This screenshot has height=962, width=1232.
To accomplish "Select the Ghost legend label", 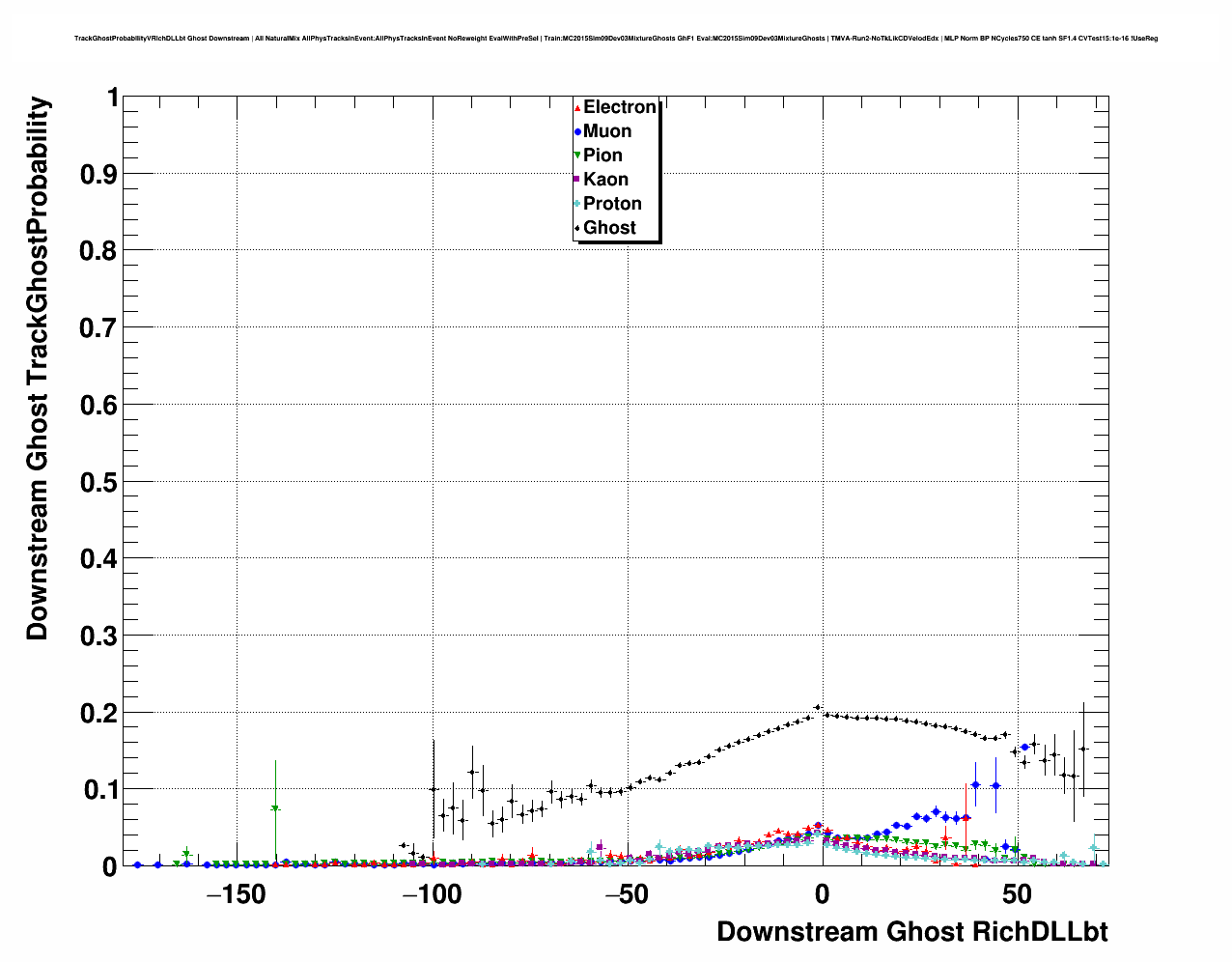I will click(609, 228).
